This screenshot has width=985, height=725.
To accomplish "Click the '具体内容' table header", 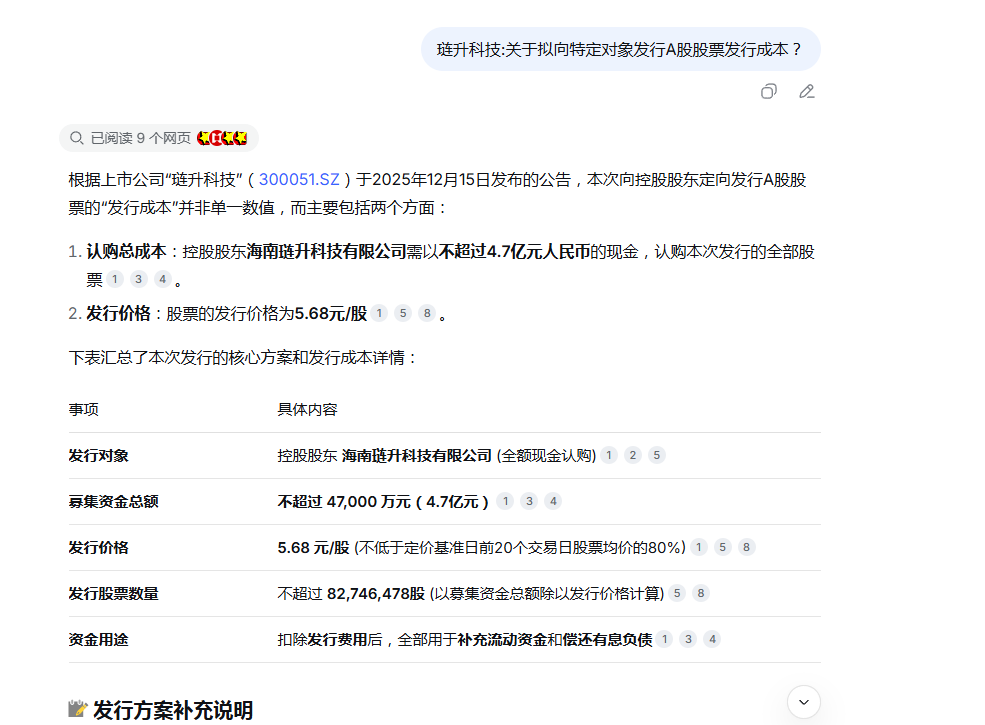I will pyautogui.click(x=308, y=410).
